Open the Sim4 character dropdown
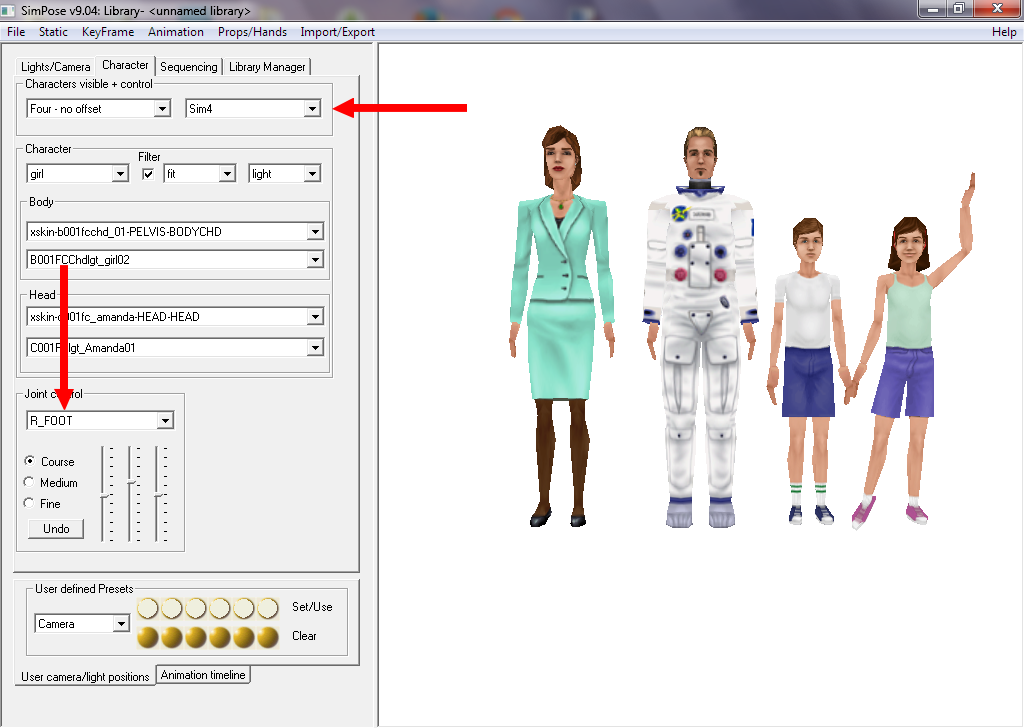 coord(312,109)
